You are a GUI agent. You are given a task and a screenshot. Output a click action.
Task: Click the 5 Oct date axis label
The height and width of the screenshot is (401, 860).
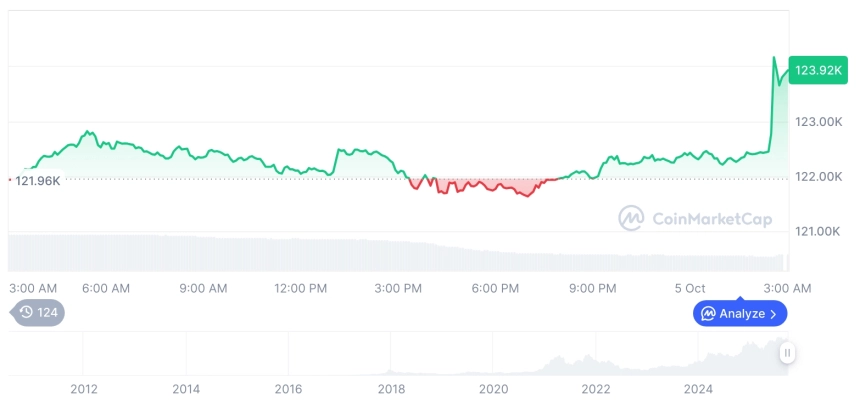tap(690, 288)
